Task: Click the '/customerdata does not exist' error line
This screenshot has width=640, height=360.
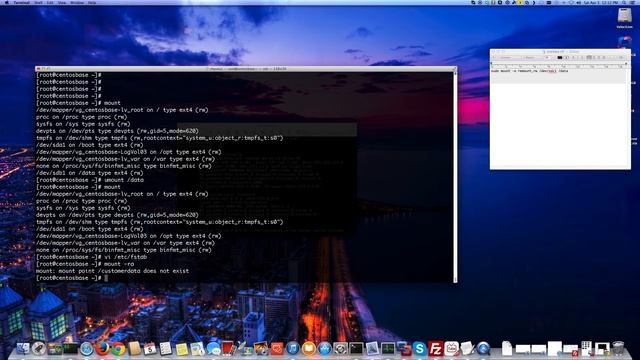Action: click(x=112, y=271)
